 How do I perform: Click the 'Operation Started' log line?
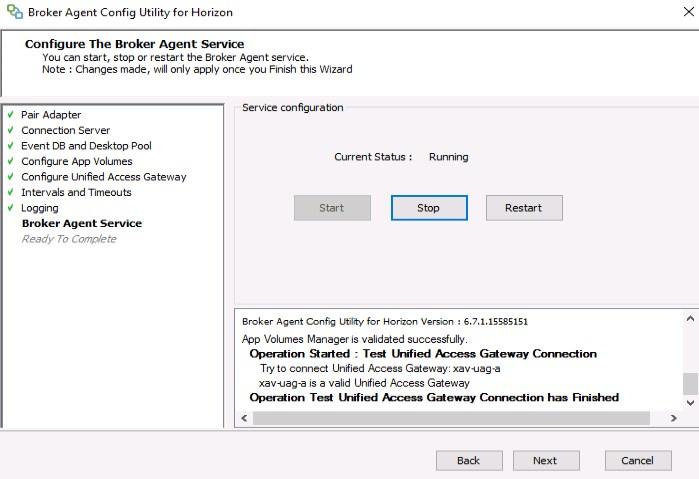click(423, 354)
